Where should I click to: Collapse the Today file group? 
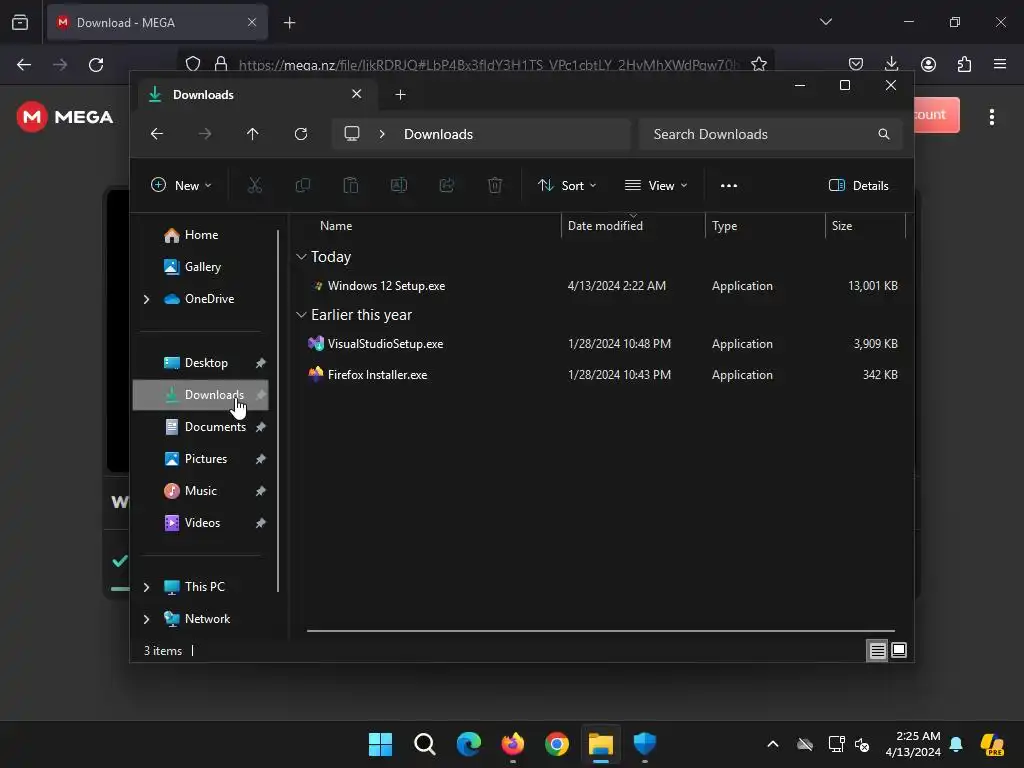pos(301,257)
